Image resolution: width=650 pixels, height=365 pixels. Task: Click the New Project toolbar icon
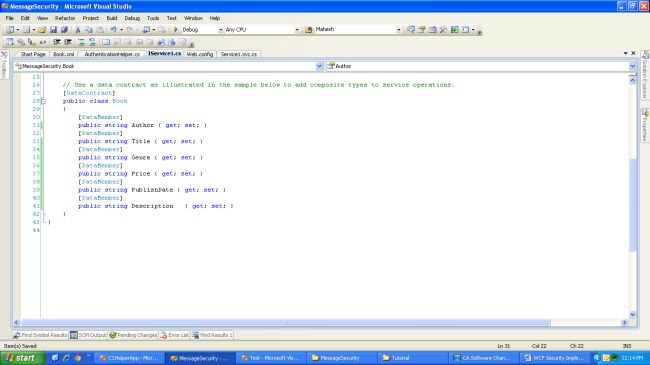[10, 30]
